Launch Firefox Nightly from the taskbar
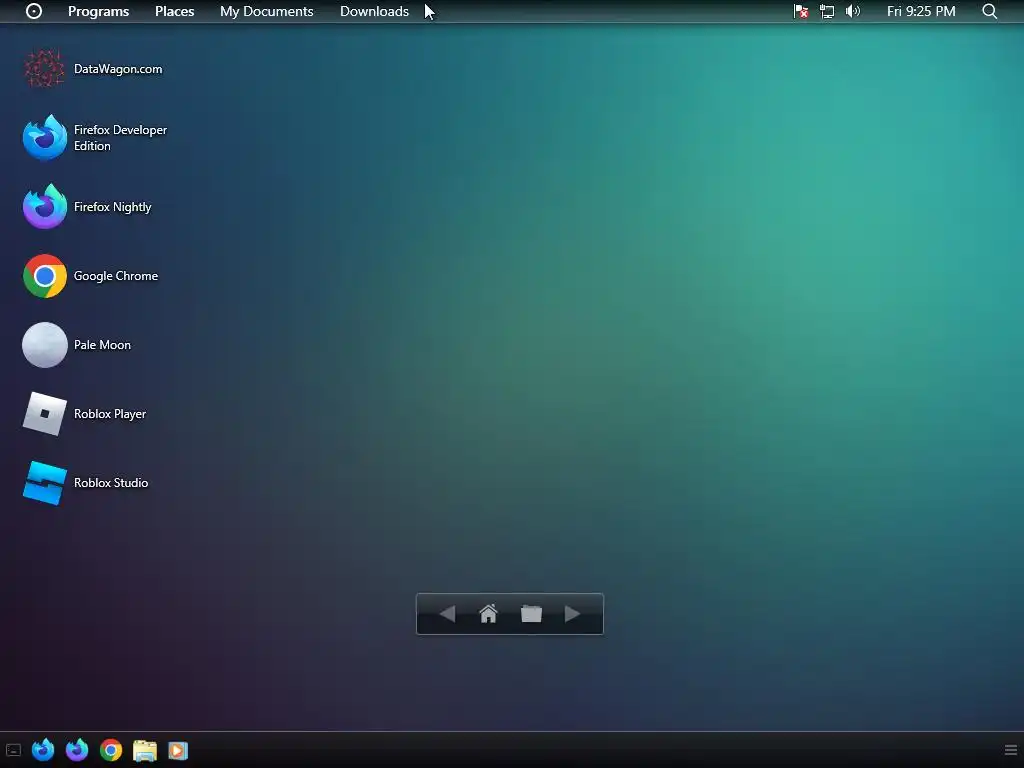 (x=77, y=750)
